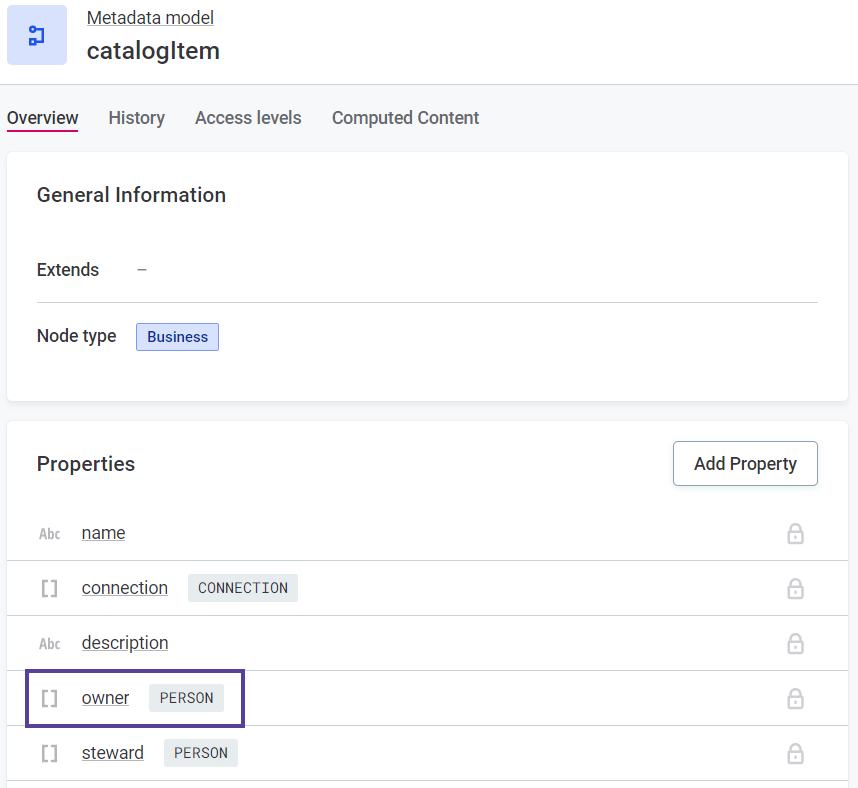
Task: Select the array type icon beside steward
Action: tap(49, 752)
